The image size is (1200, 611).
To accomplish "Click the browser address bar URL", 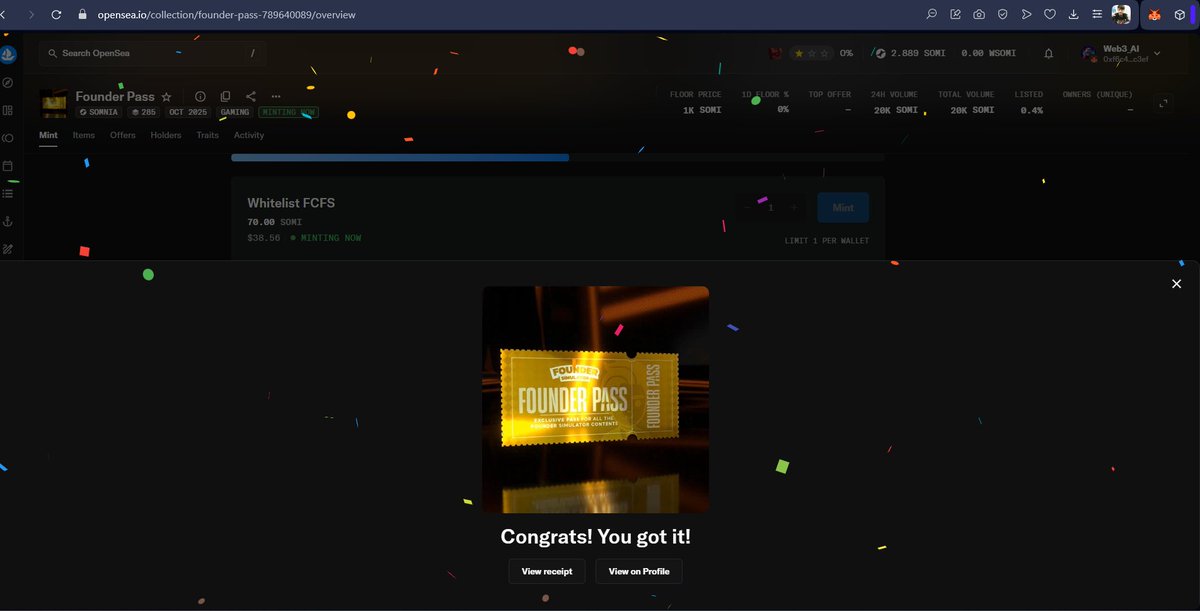I will [226, 15].
